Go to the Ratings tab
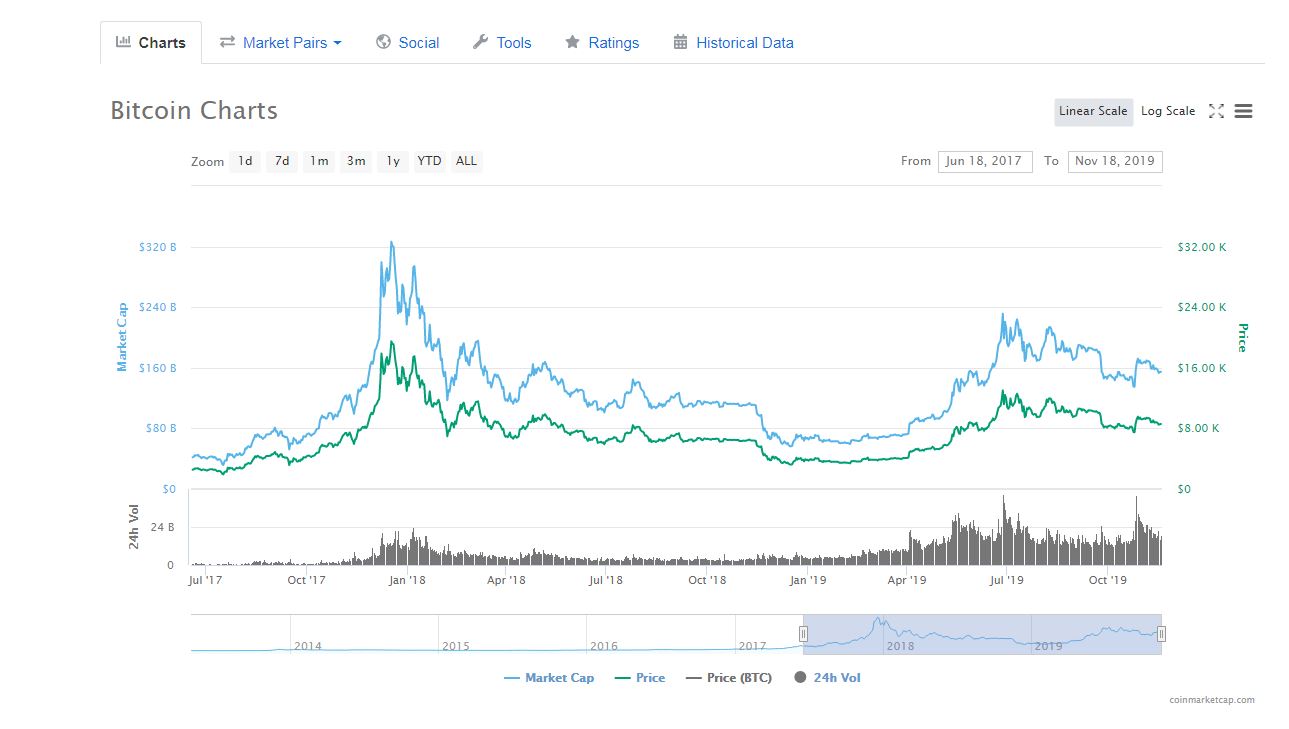Viewport: 1289px width, 729px height. point(602,42)
